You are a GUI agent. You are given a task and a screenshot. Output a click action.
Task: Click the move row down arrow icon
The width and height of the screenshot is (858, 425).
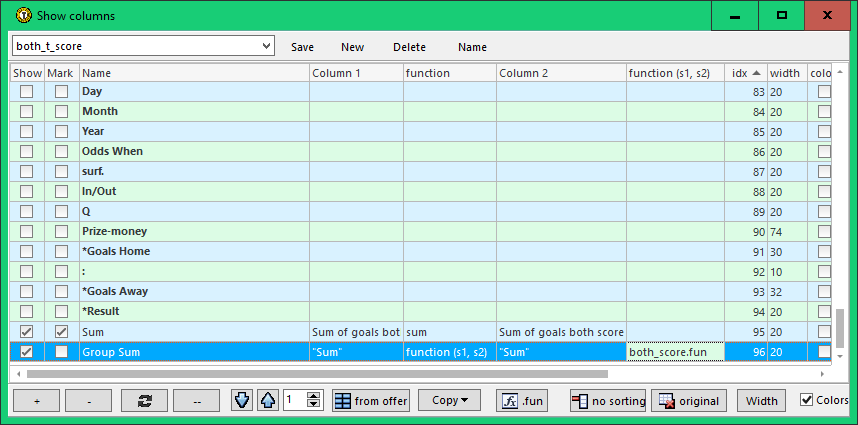click(242, 400)
